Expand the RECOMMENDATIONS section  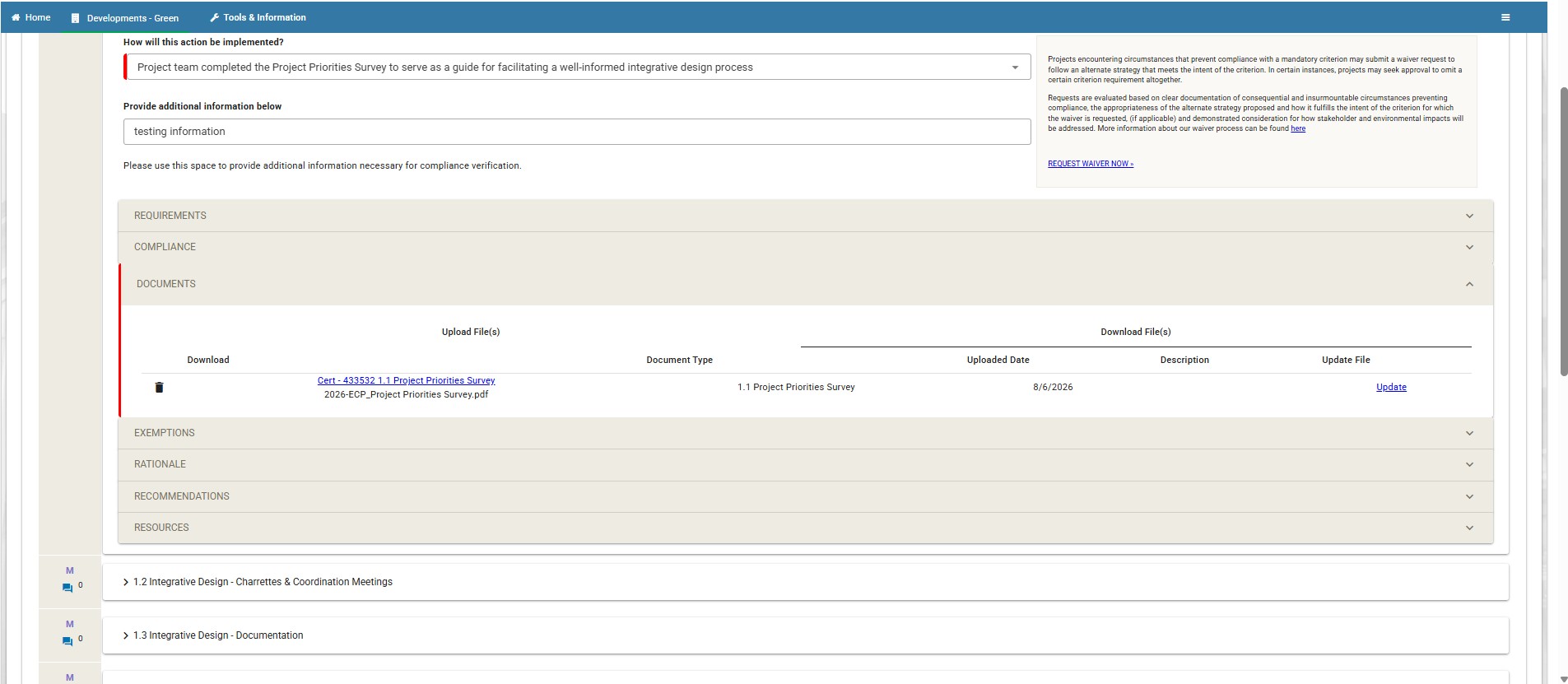(805, 496)
